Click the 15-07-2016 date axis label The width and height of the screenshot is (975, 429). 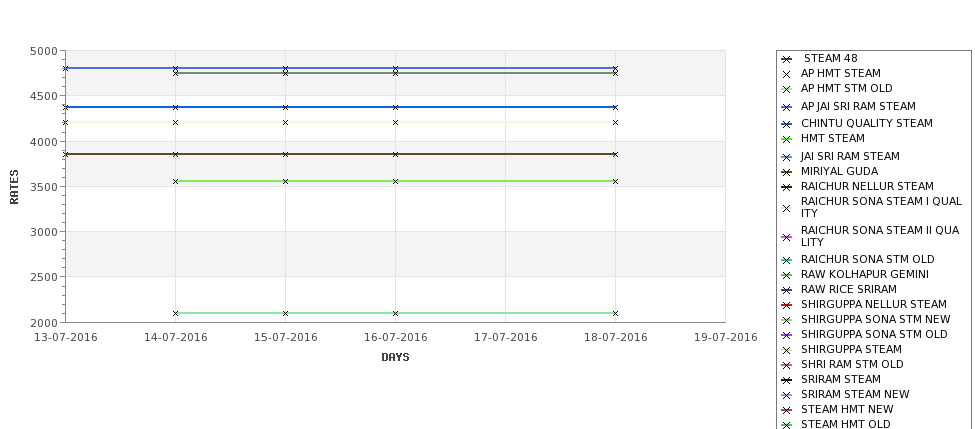[x=285, y=338]
